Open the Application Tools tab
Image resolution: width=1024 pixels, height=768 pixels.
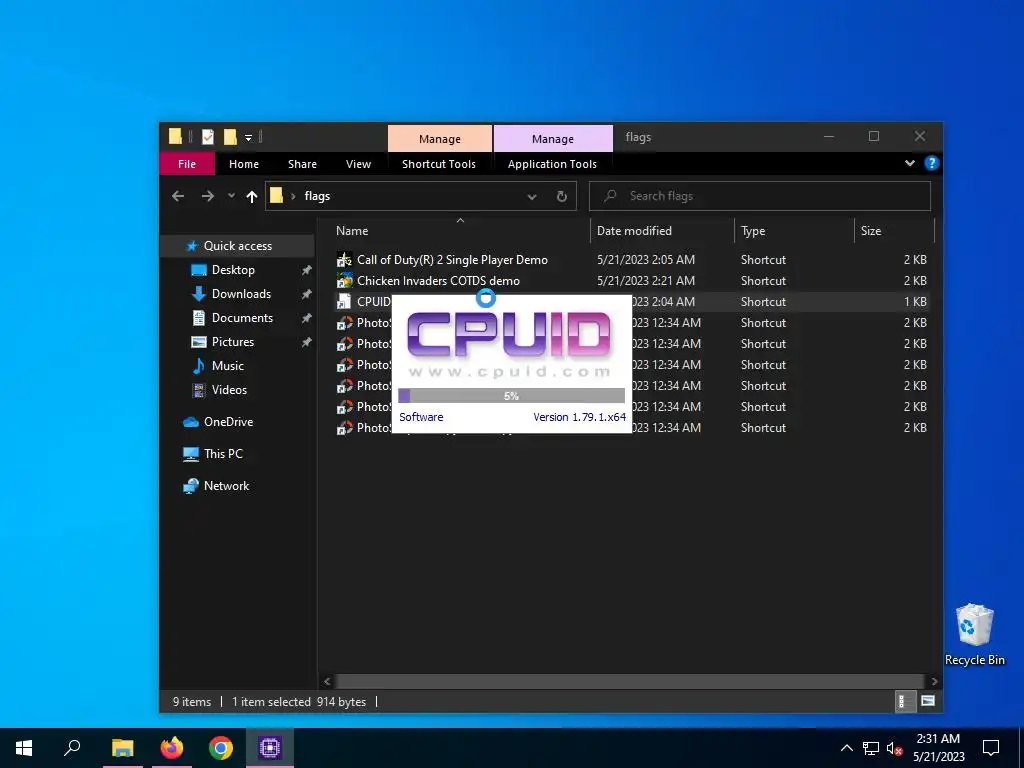pos(552,164)
